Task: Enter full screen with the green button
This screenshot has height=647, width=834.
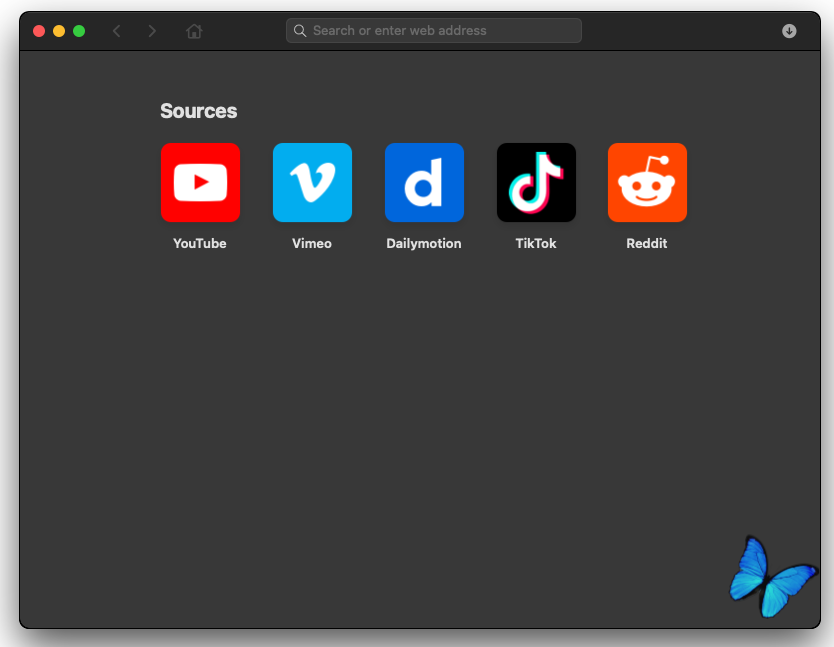Action: click(79, 31)
